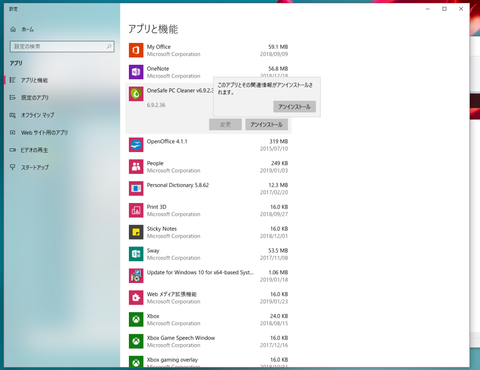Click the 319 MB size of OpenOffice
Screen dimensions: 480x370
coord(279,141)
